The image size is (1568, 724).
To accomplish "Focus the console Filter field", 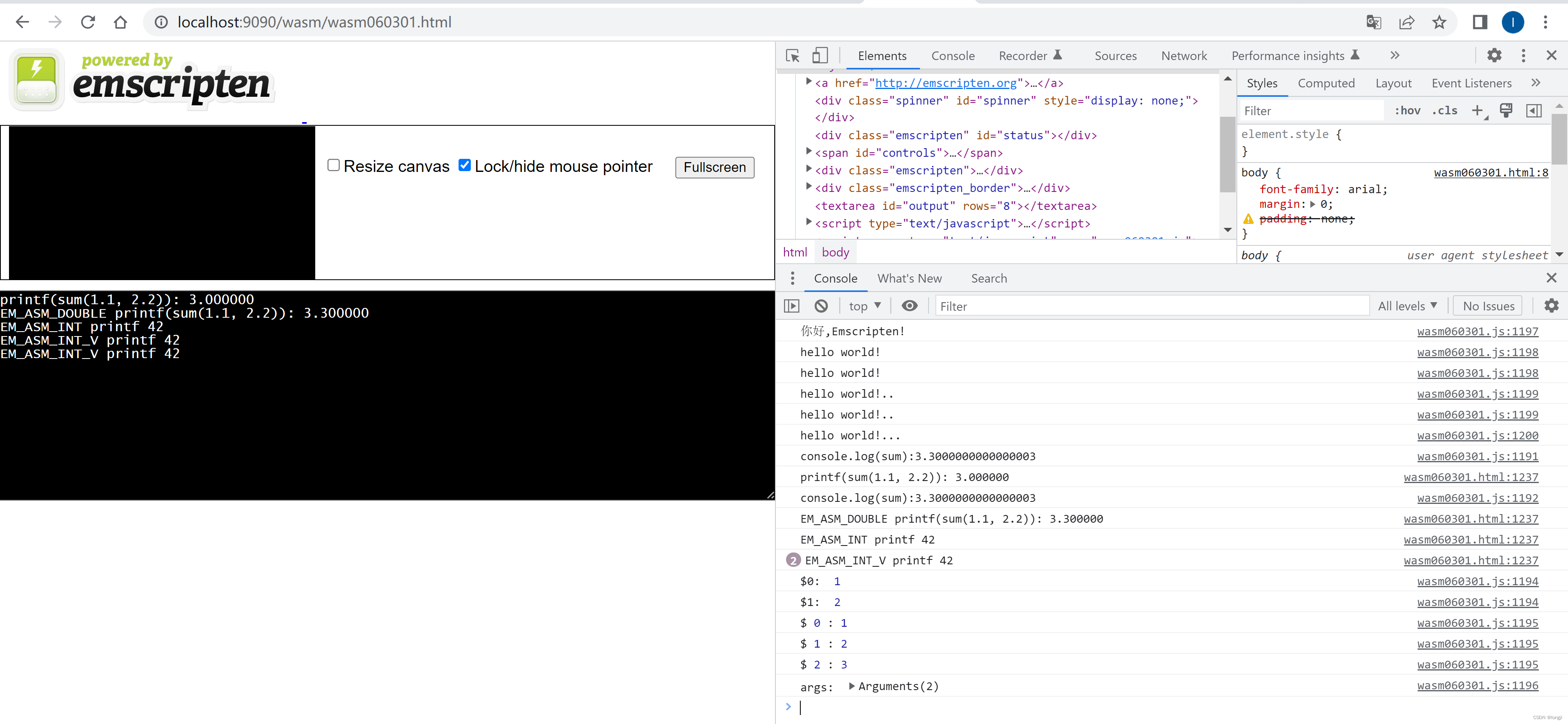I will 1151,306.
